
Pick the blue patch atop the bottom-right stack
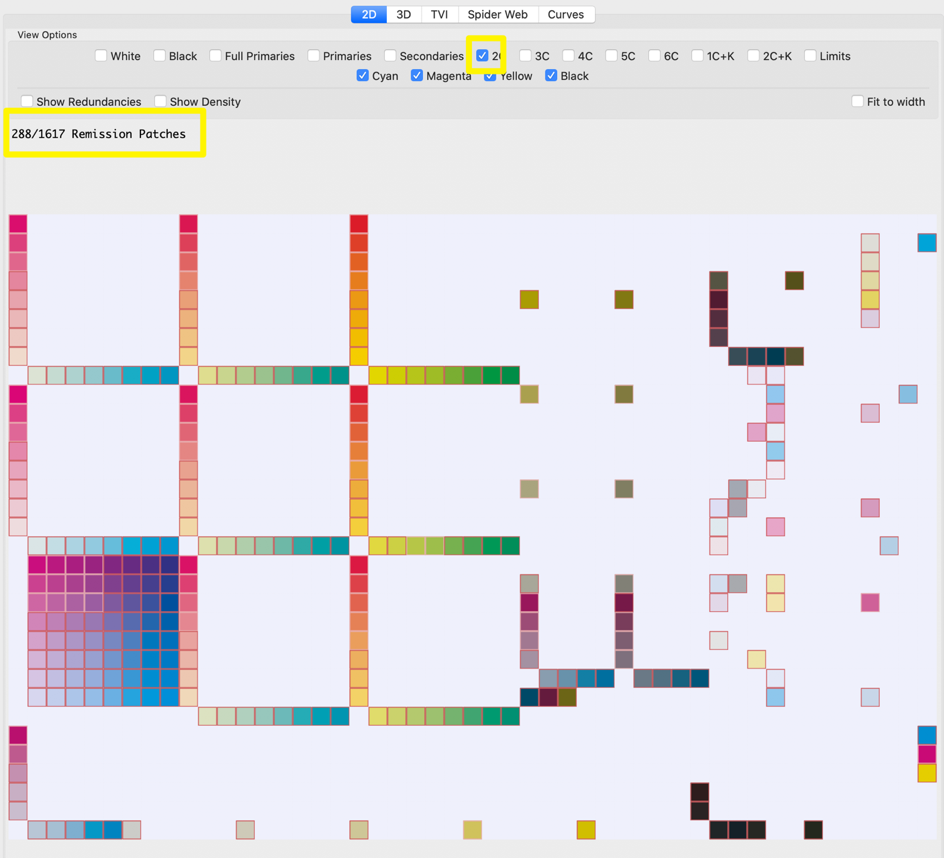tap(927, 735)
